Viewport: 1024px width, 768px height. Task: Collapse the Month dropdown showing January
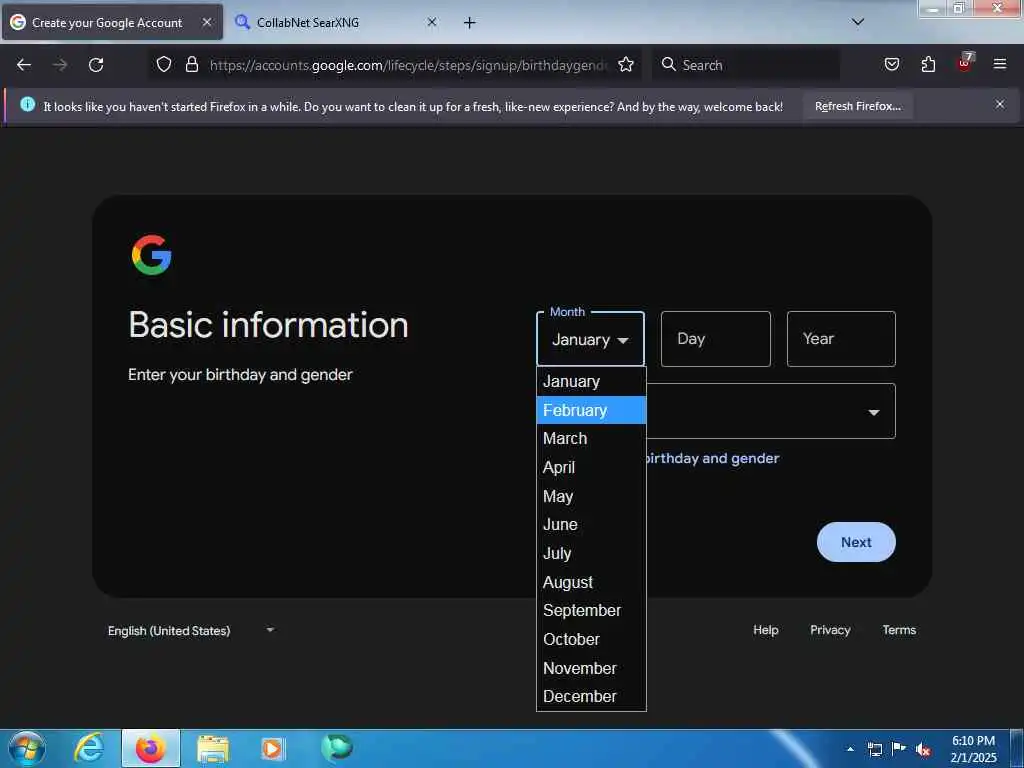coord(590,339)
